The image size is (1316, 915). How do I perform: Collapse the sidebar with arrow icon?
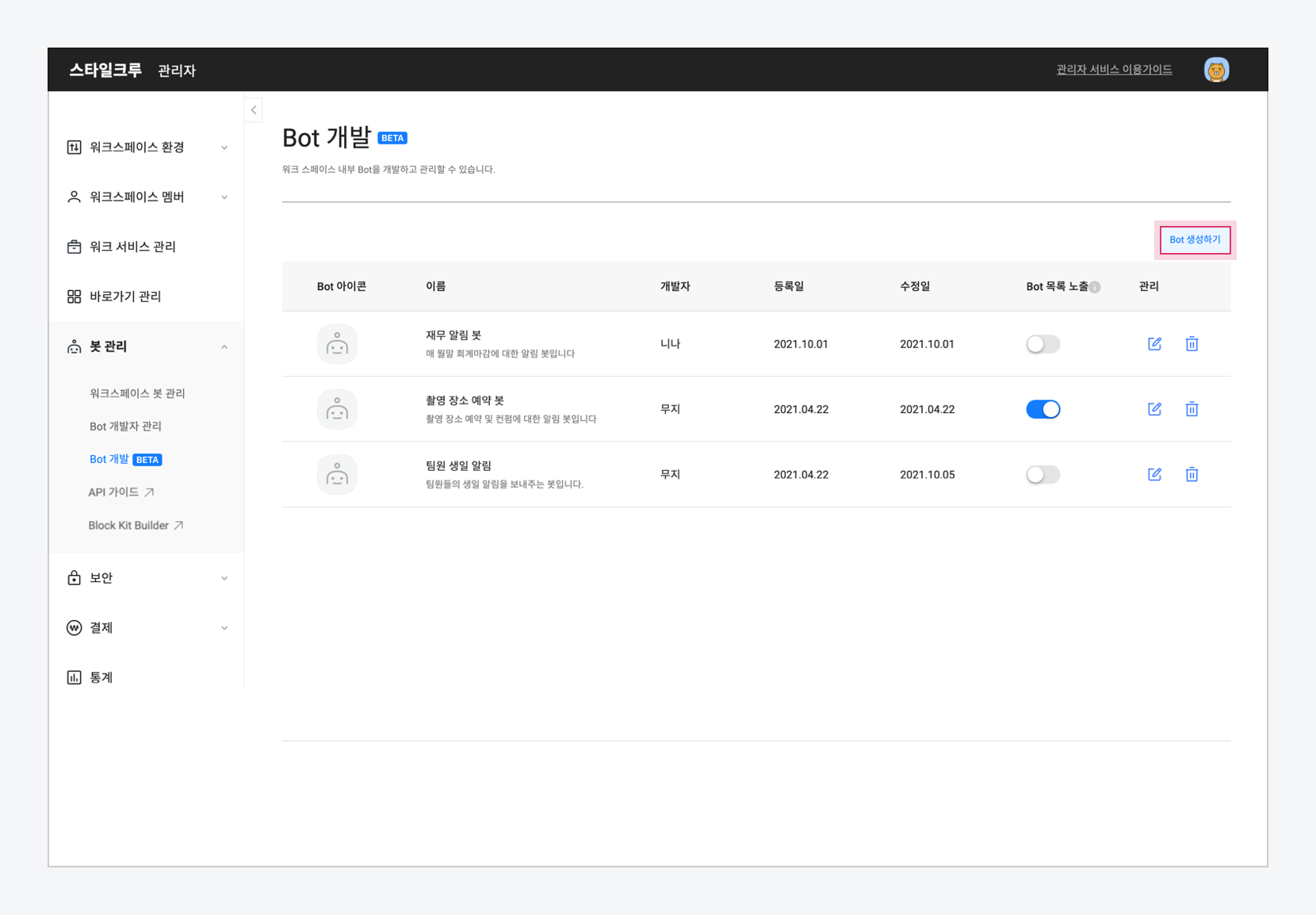254,110
